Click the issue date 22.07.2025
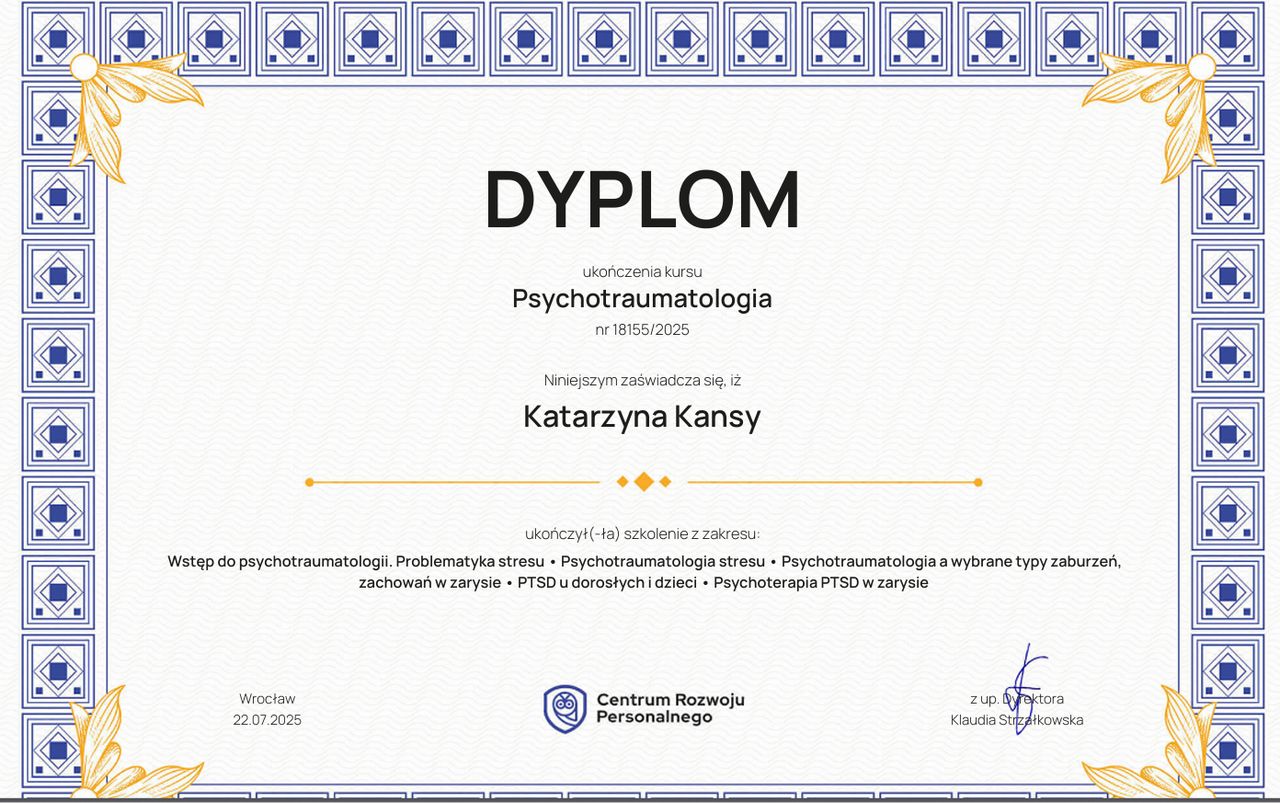This screenshot has height=803, width=1280. coord(267,720)
